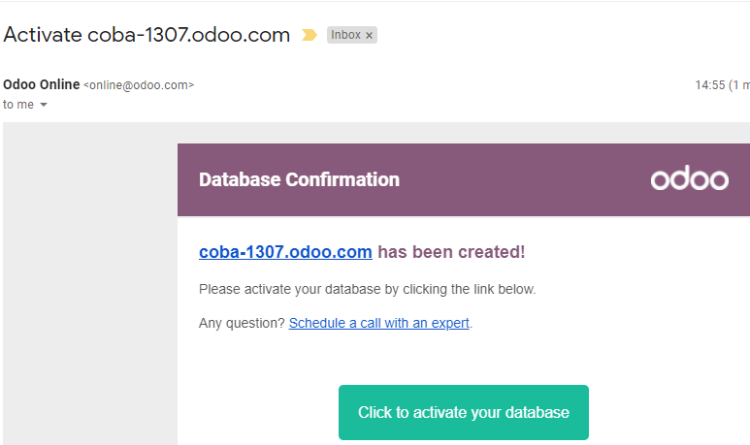Click the Odoo Online sender name
This screenshot has width=750, height=445.
tap(41, 85)
